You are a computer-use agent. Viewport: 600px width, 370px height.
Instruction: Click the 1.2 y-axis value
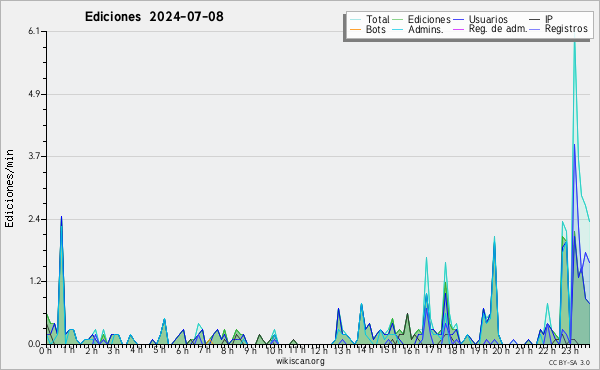click(34, 281)
